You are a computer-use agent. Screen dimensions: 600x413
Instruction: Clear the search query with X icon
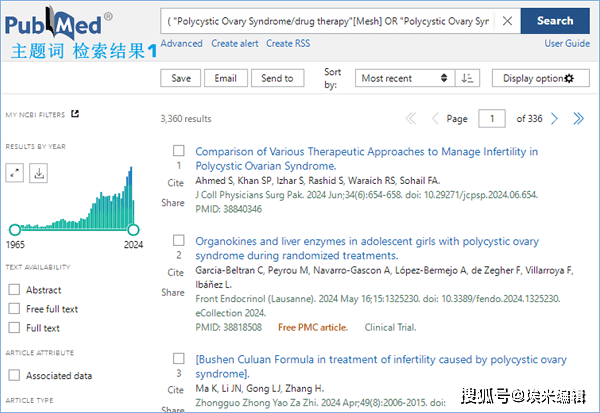click(507, 21)
